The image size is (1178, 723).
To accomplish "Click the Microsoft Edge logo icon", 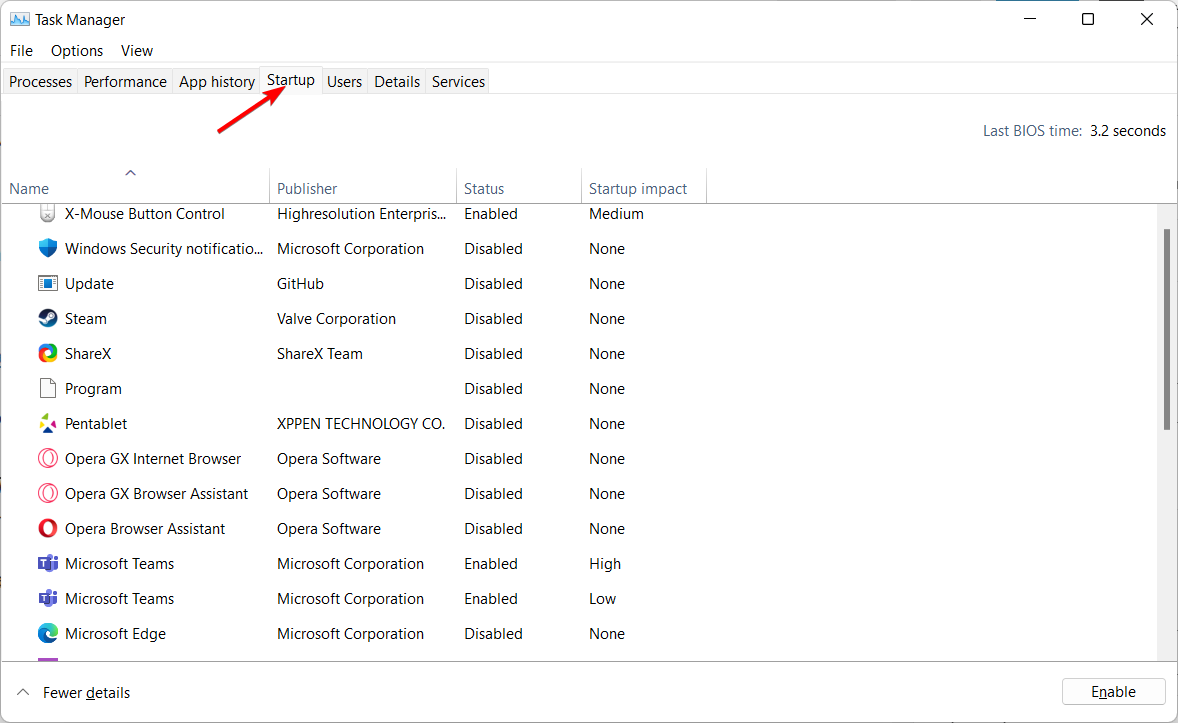I will [47, 634].
